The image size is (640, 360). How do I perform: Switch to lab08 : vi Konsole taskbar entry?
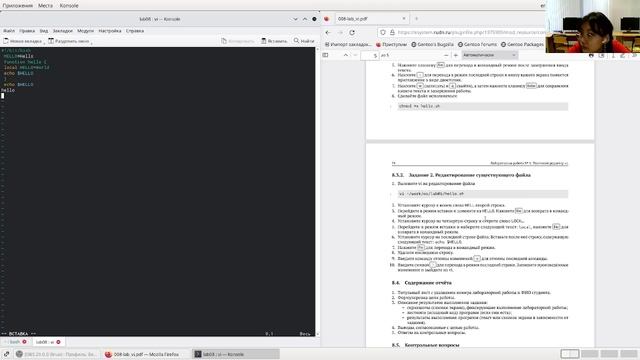[236, 354]
